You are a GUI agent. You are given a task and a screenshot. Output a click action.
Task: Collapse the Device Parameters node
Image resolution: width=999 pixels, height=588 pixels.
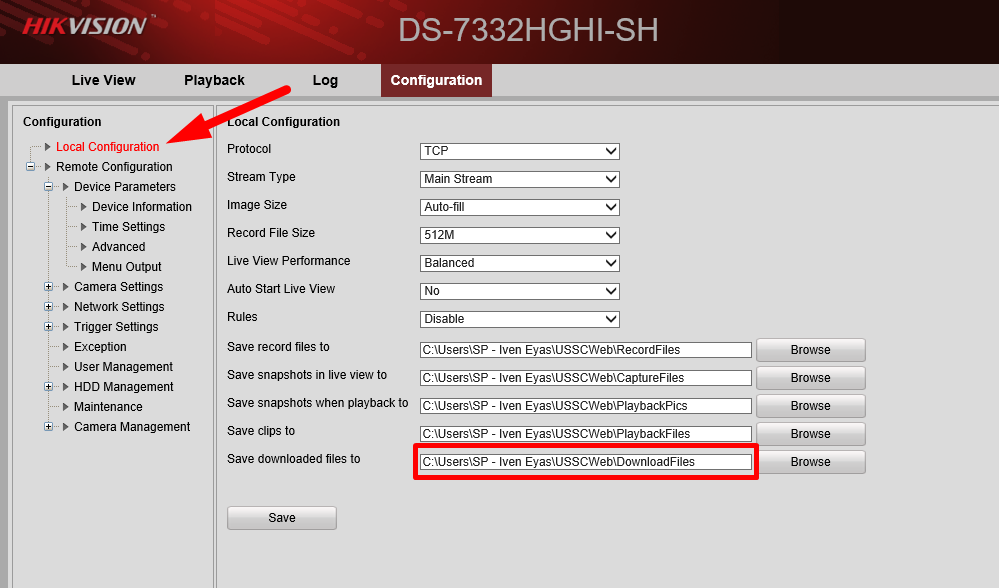click(48, 187)
